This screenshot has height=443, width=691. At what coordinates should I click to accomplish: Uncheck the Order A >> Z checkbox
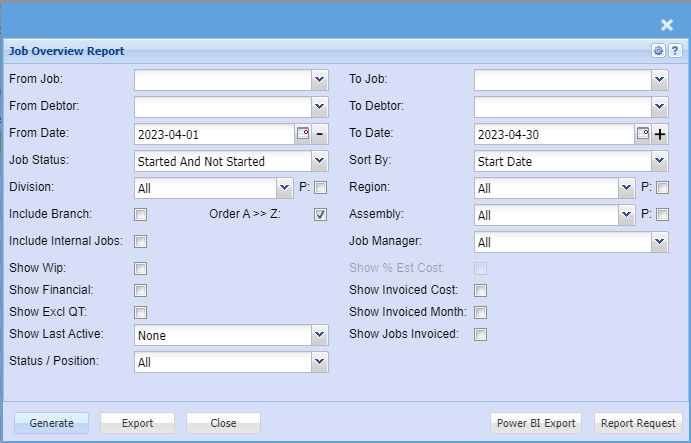(320, 214)
